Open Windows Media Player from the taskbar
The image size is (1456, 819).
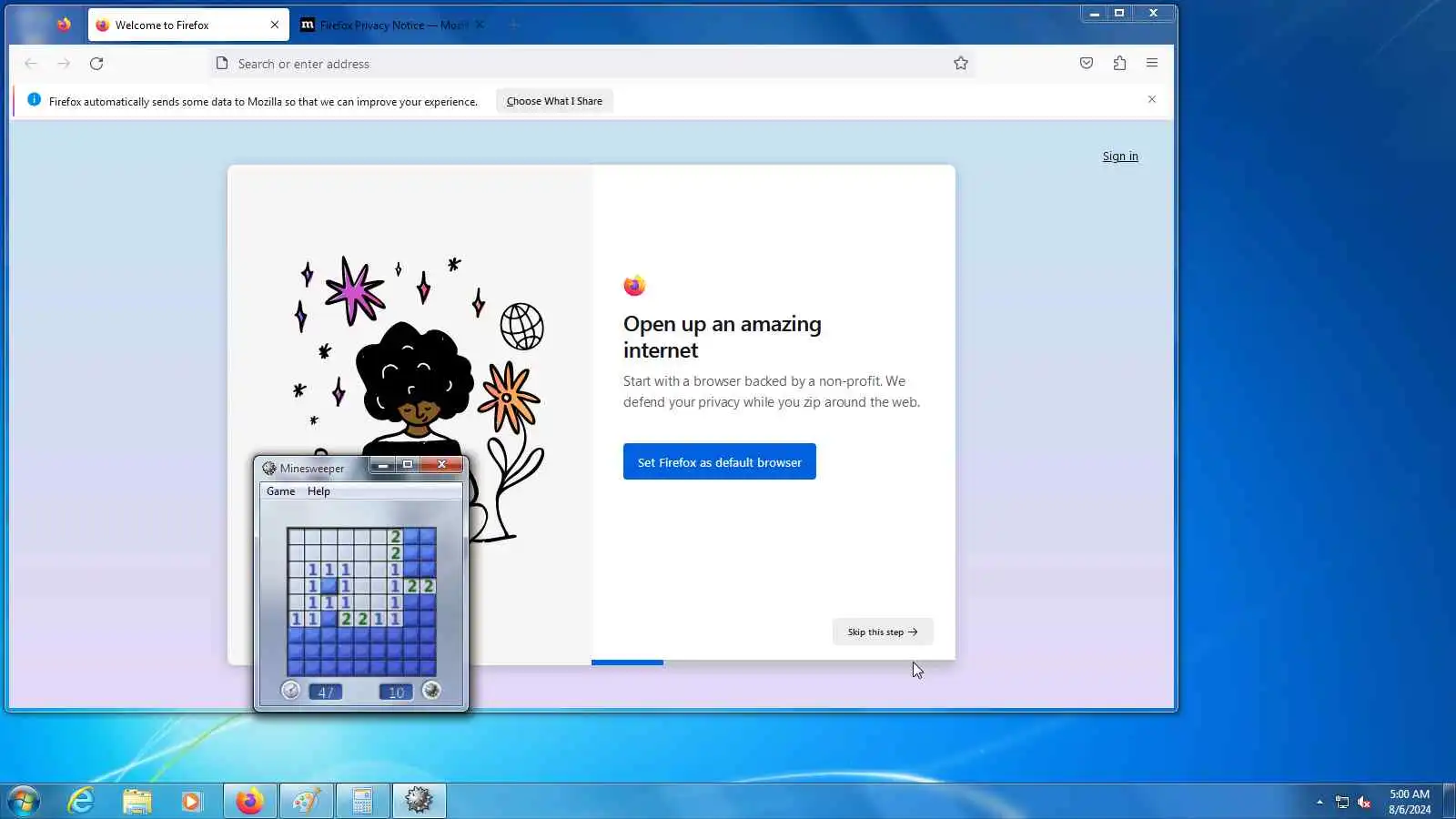click(192, 801)
